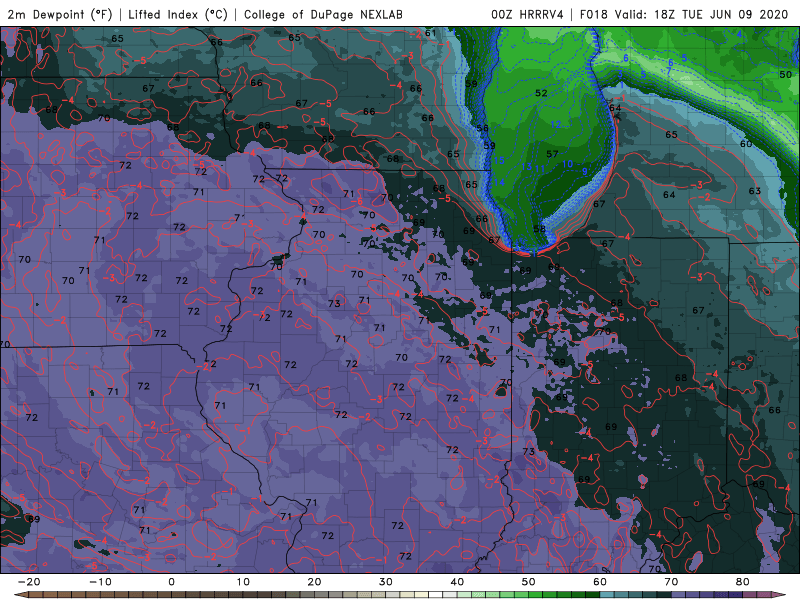Click the "F018 Valid: 18Z TUE JUN 09 2020" text
The height and width of the screenshot is (600, 800).
(x=684, y=15)
